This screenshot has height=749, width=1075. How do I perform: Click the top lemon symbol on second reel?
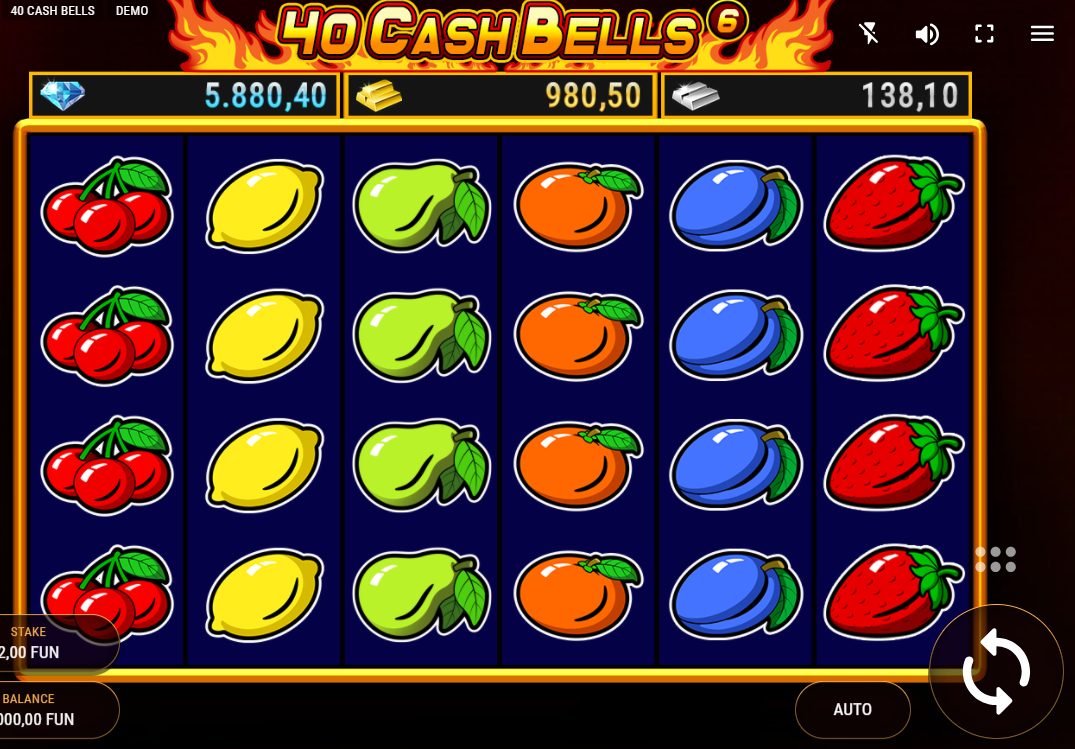coord(264,206)
